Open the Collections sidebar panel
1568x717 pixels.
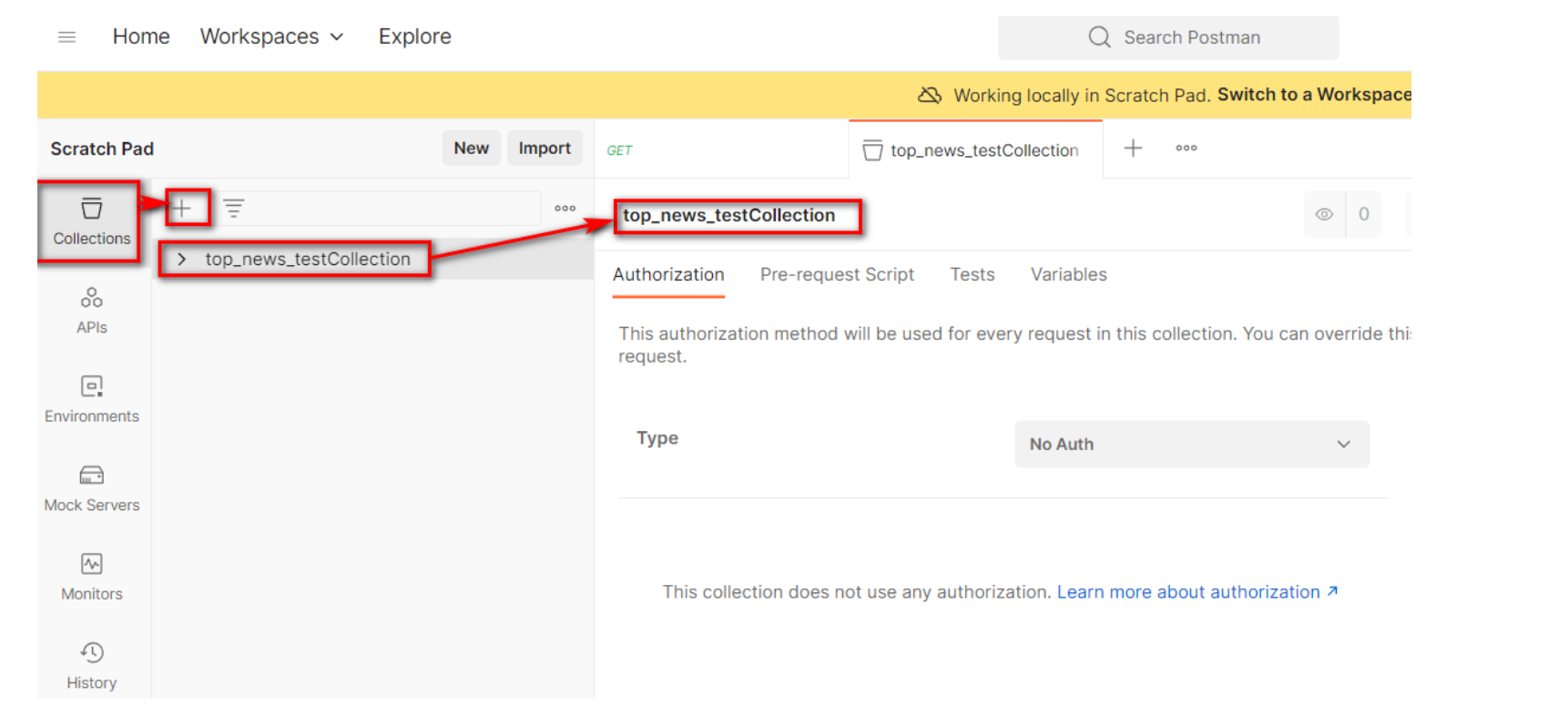pyautogui.click(x=92, y=222)
